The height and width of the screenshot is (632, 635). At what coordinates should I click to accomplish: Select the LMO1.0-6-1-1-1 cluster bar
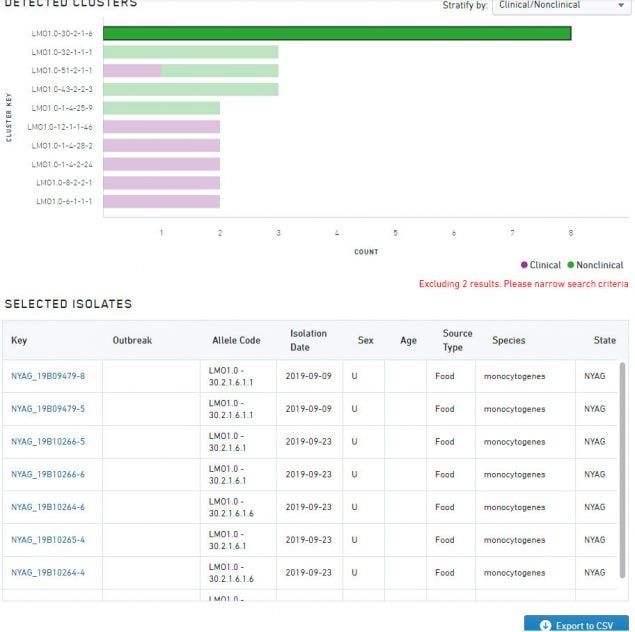[162, 201]
